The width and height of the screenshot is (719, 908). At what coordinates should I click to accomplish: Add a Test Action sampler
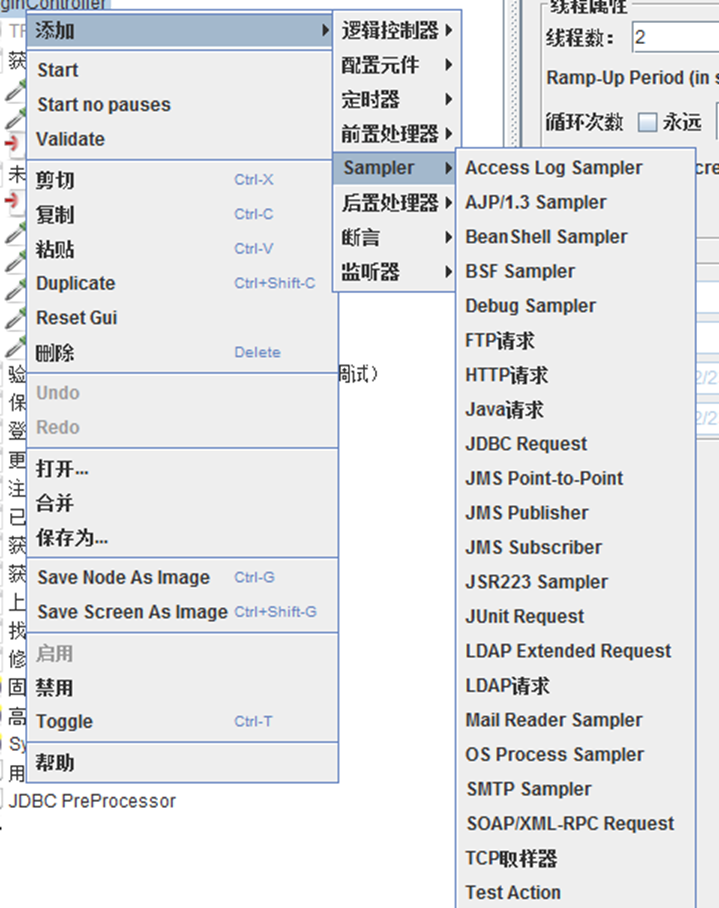(576, 892)
